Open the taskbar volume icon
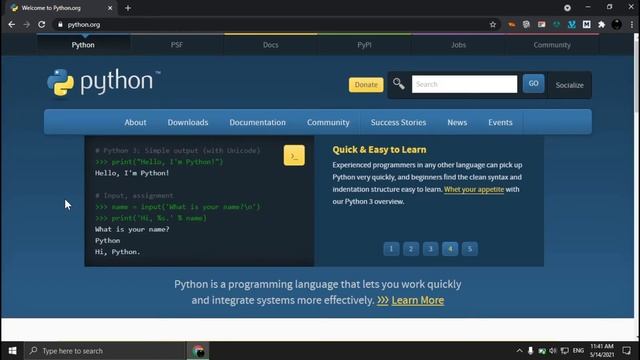 [x=553, y=351]
